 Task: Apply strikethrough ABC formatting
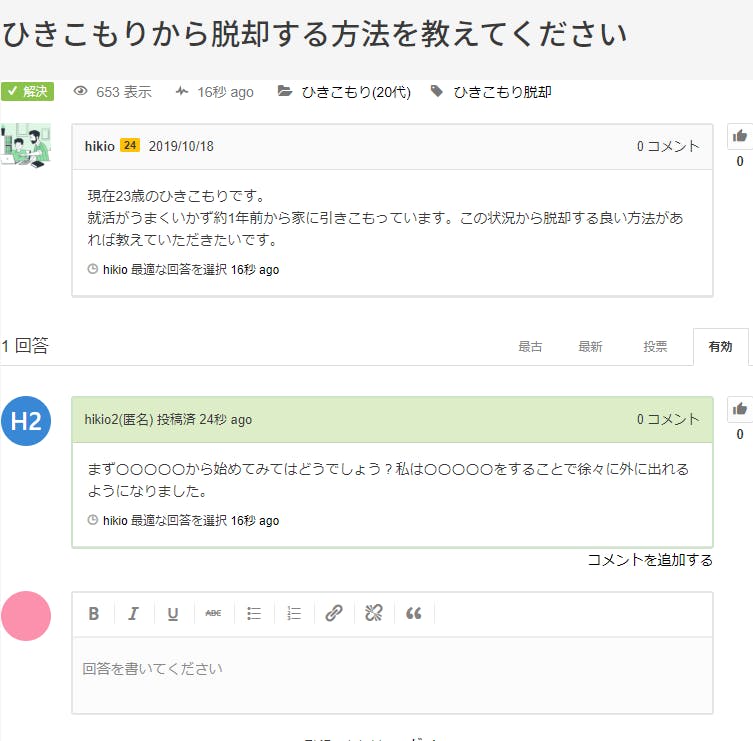(x=213, y=613)
